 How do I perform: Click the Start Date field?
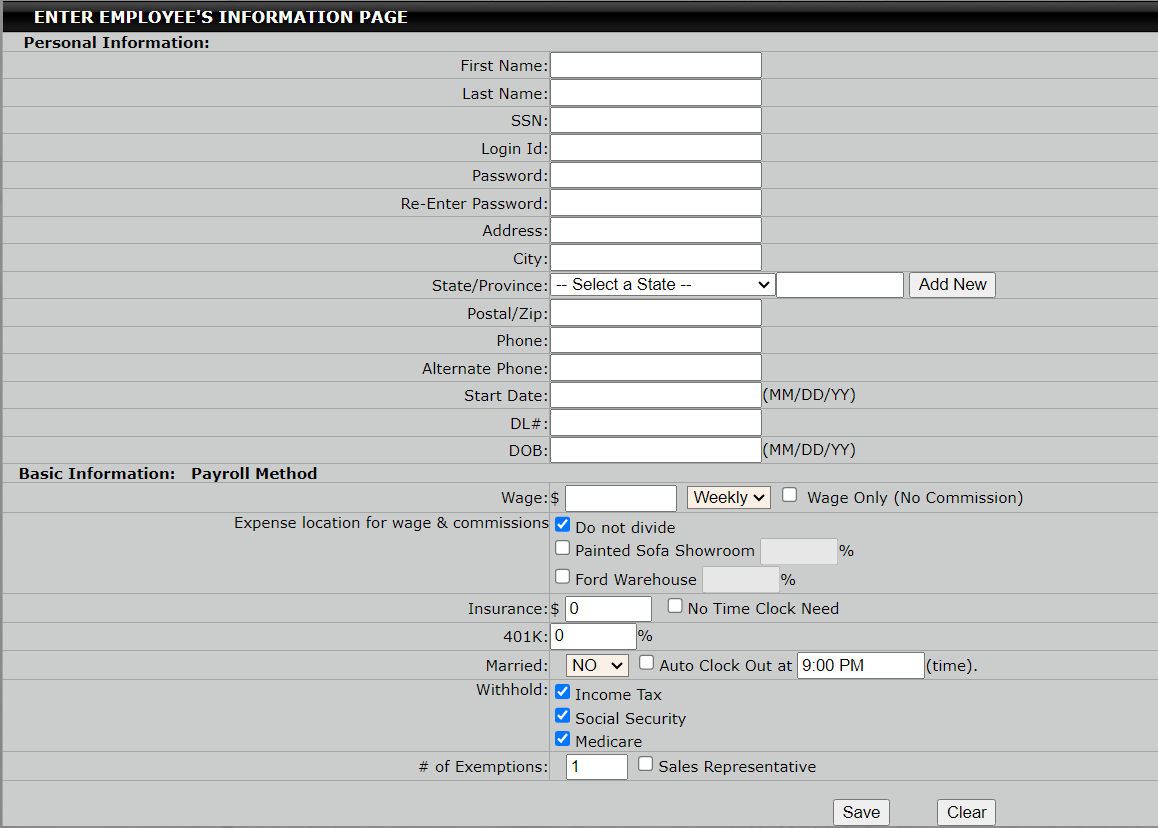click(x=656, y=395)
